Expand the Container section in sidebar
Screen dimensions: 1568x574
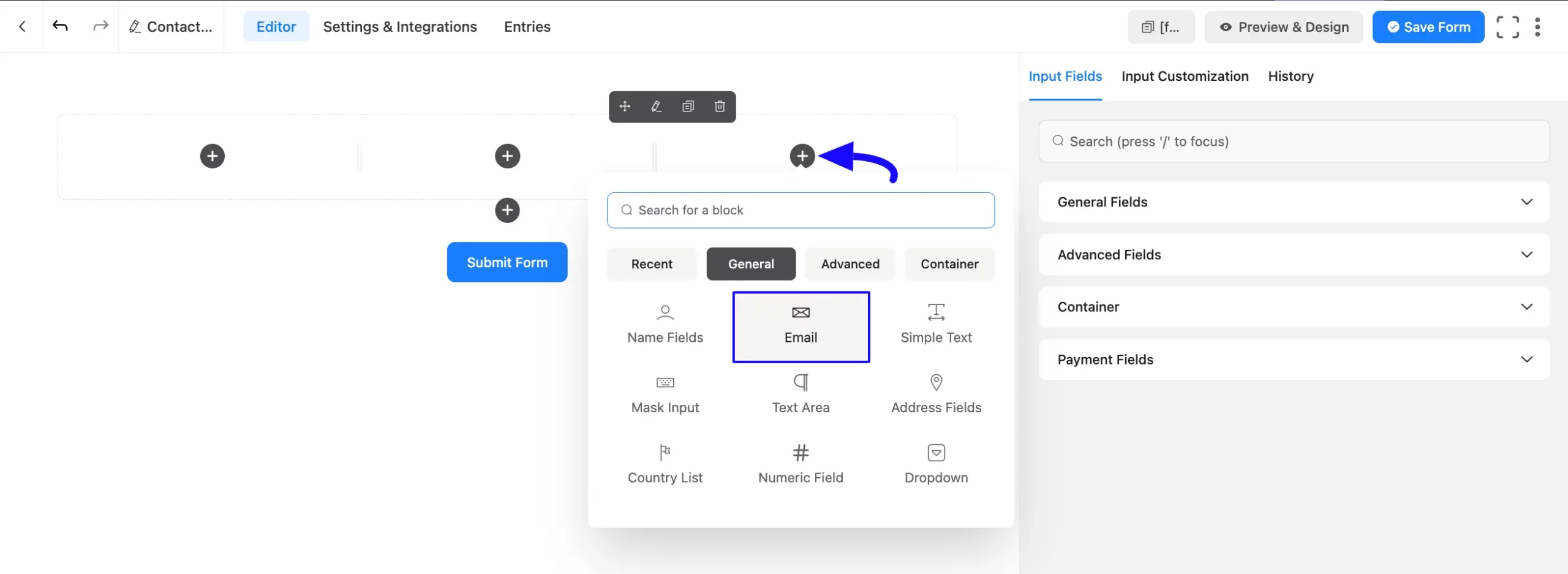click(x=1294, y=307)
